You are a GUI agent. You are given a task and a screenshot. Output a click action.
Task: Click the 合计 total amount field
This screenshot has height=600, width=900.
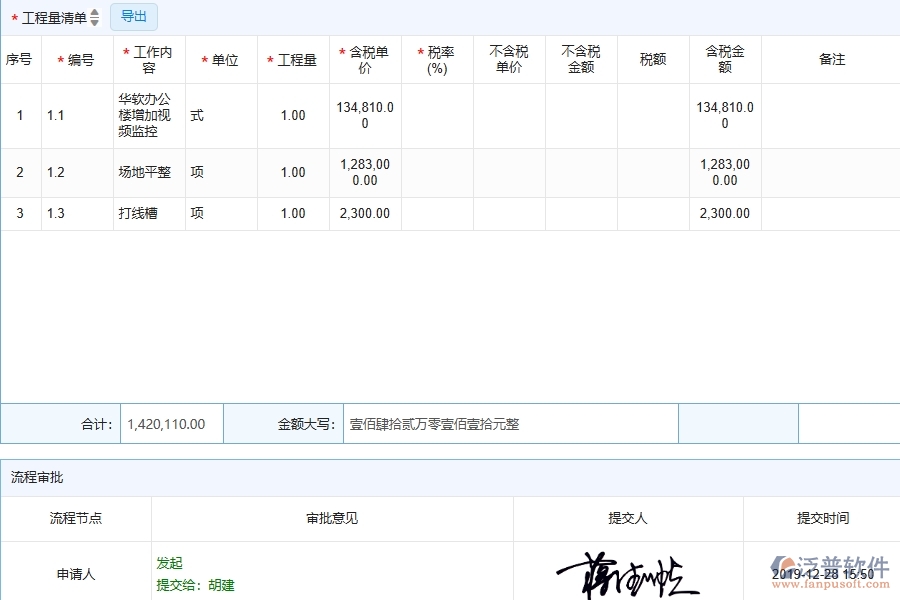point(167,423)
